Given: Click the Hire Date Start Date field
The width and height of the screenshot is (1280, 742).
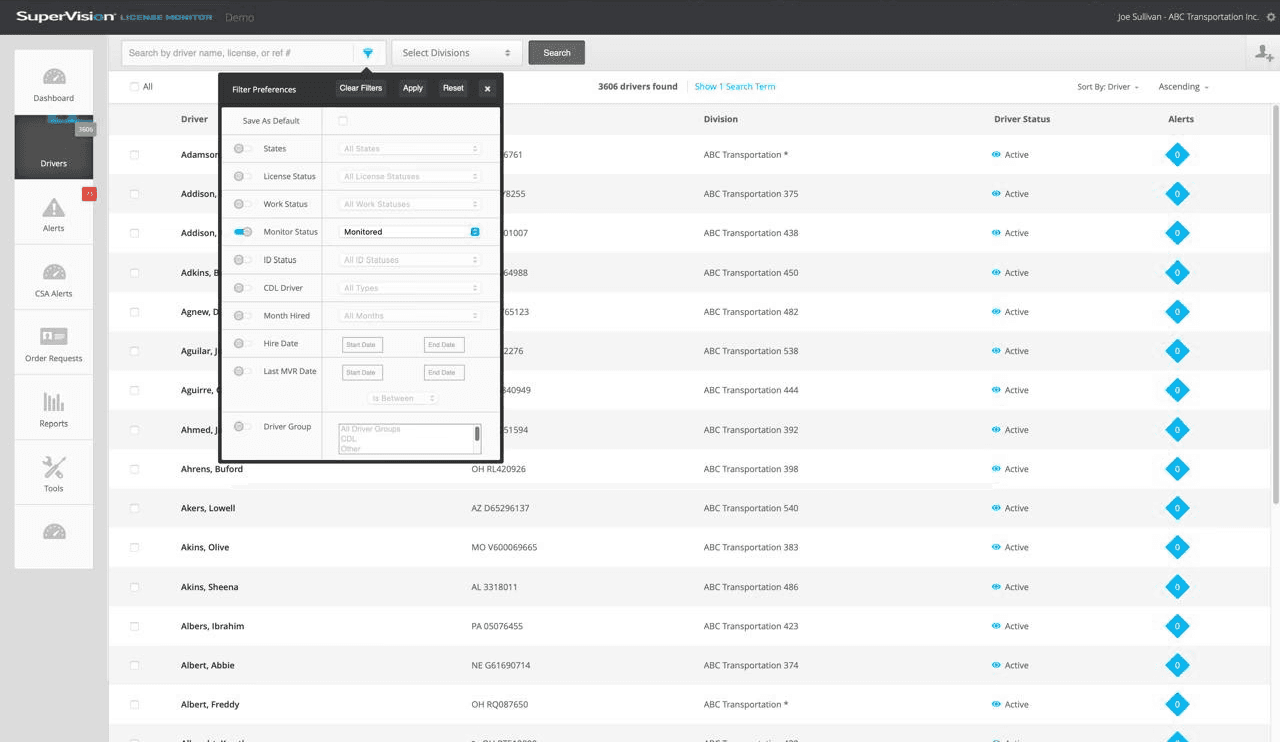Looking at the screenshot, I should (362, 345).
